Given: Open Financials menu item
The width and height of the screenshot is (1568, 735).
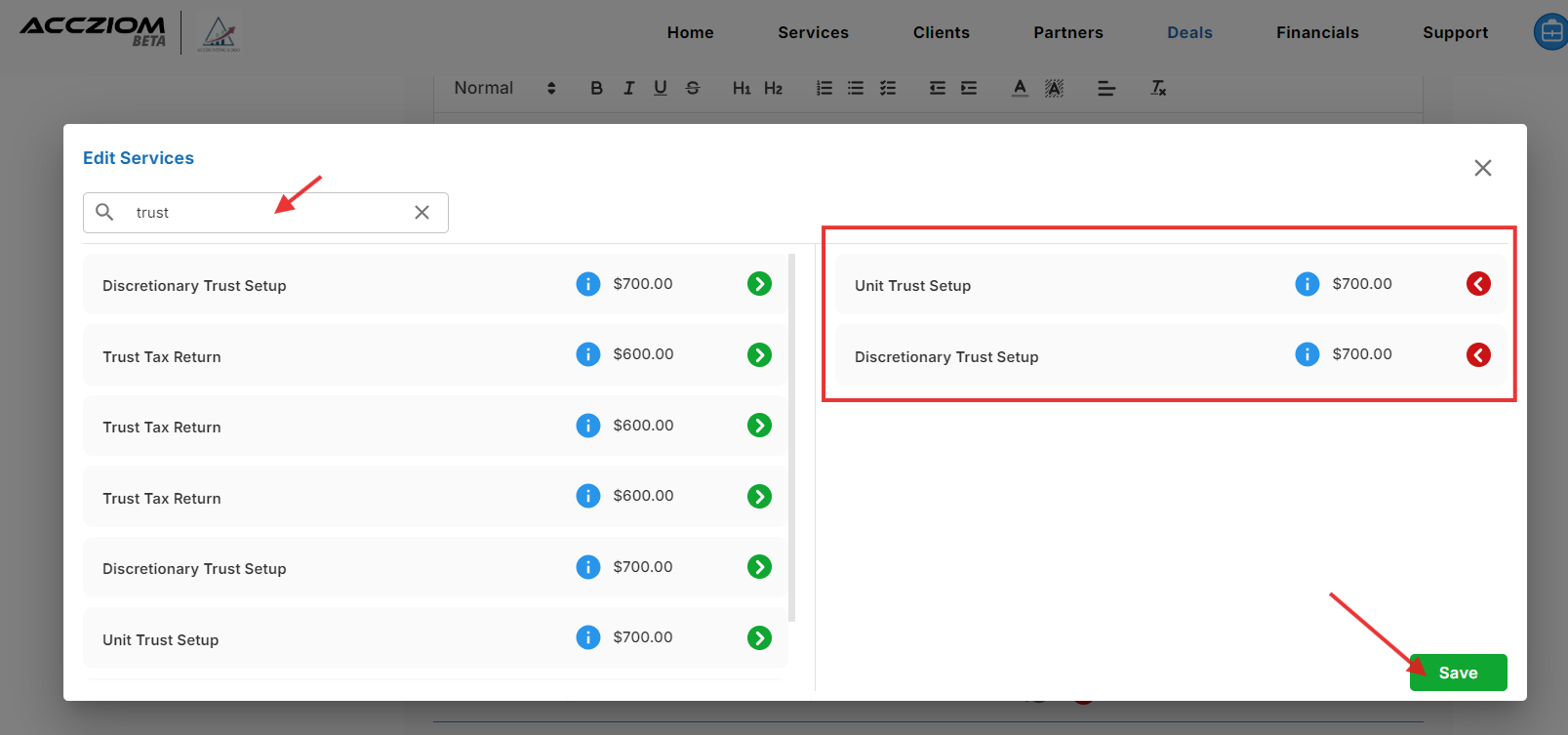Looking at the screenshot, I should [x=1317, y=32].
